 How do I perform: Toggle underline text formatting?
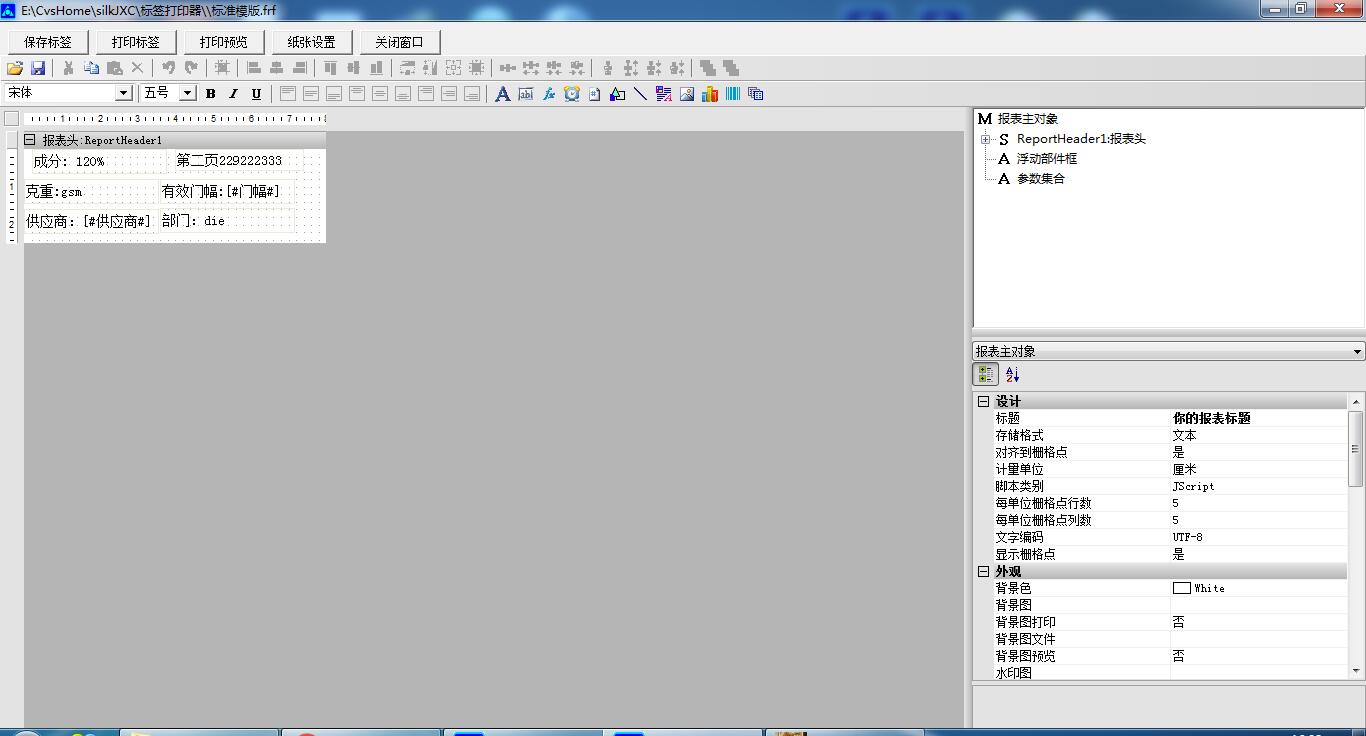[256, 94]
